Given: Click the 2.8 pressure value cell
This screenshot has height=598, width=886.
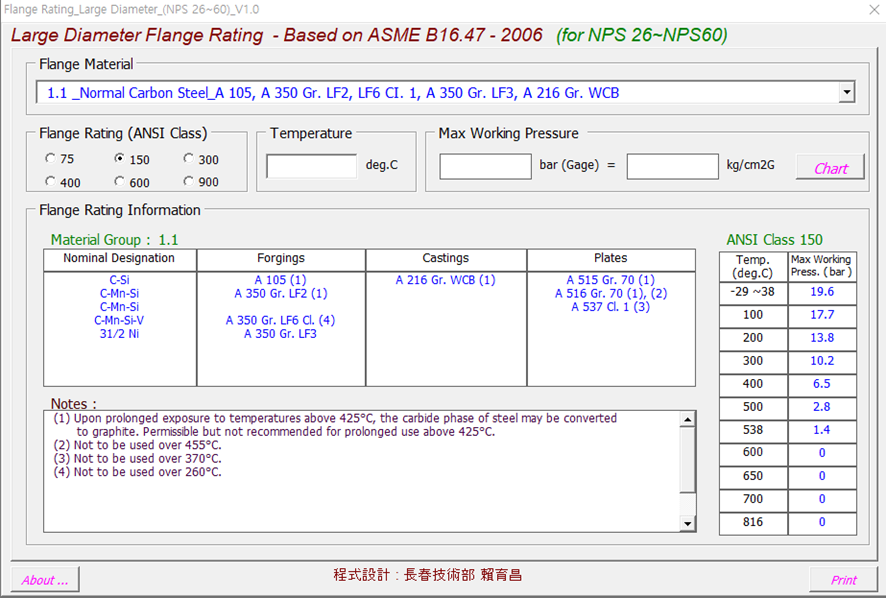Looking at the screenshot, I should click(822, 407).
